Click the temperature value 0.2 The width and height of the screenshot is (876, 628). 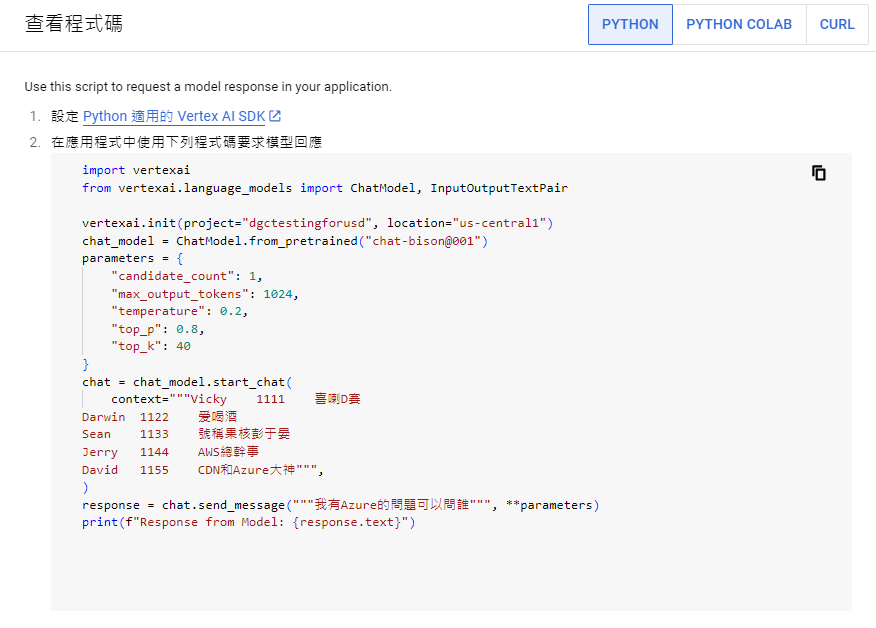[233, 311]
